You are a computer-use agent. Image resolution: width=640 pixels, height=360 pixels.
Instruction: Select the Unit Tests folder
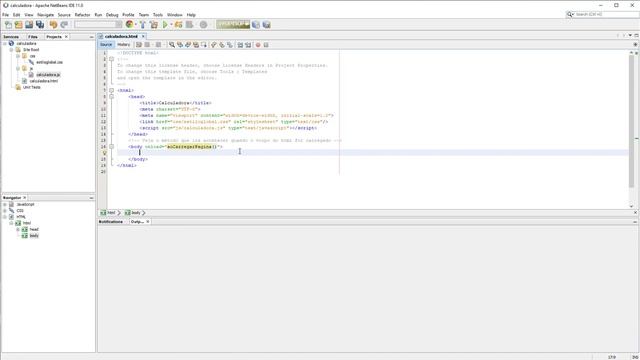pyautogui.click(x=31, y=87)
